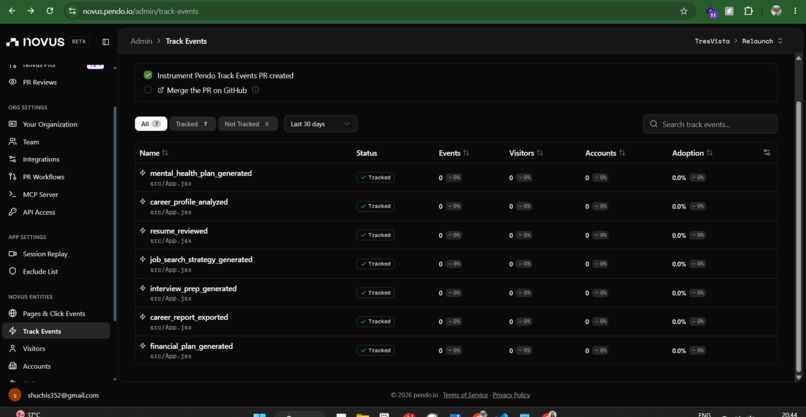Screen dimensions: 806x417
Task: Sort table by Name column
Action: pyautogui.click(x=154, y=153)
